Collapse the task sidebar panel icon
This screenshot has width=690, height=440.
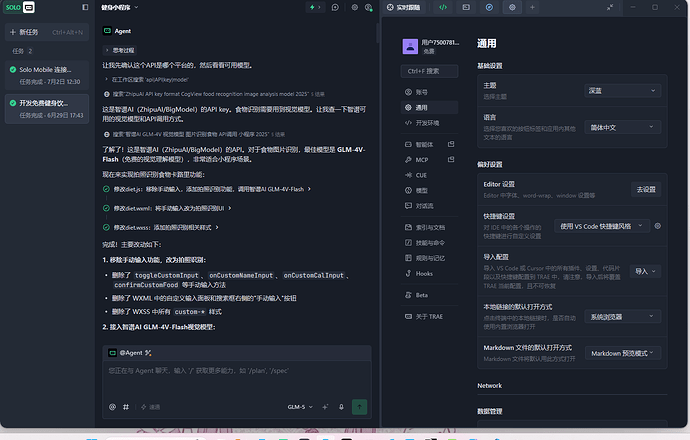[85, 7]
